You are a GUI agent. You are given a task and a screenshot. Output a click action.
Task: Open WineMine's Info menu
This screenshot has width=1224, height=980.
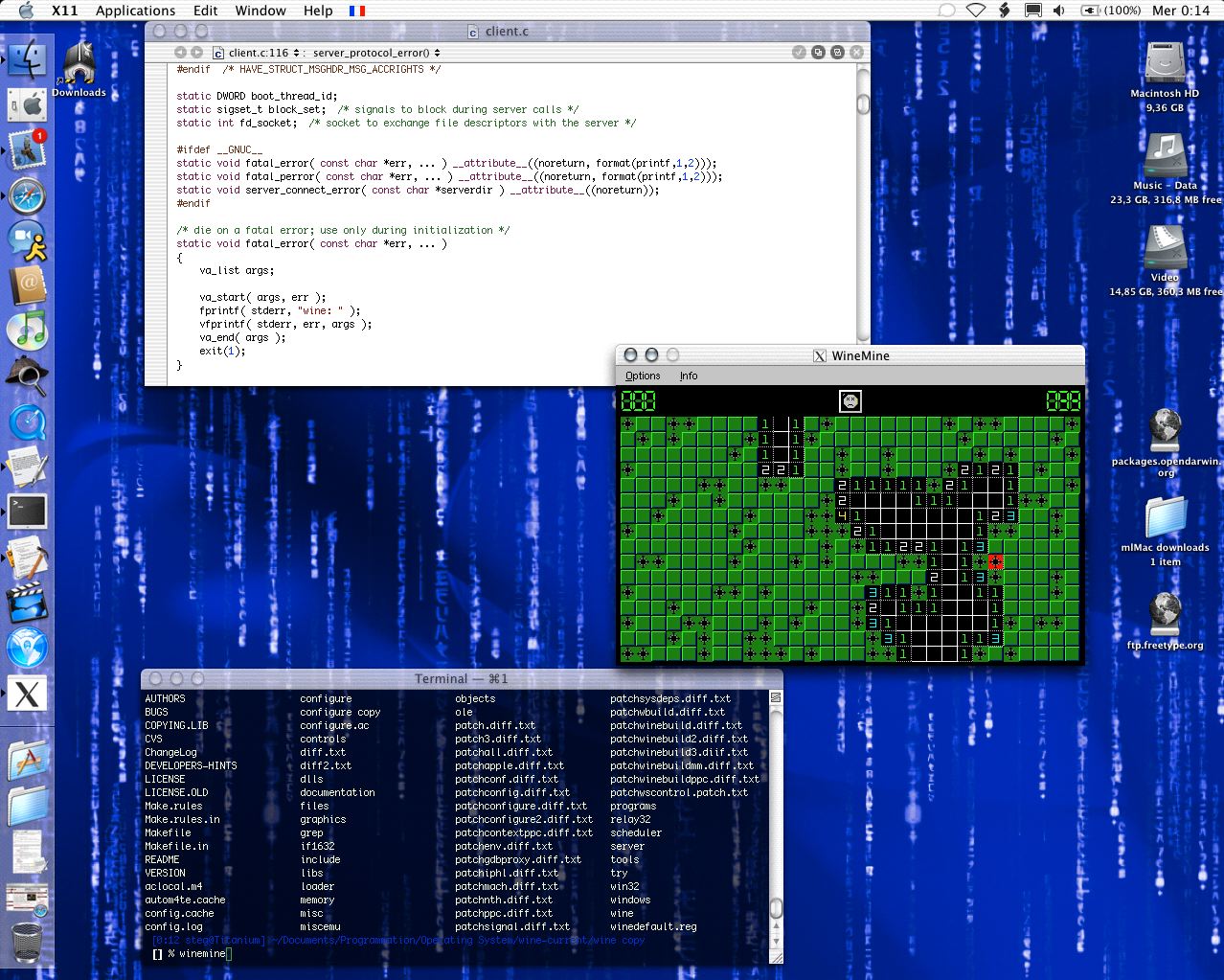pyautogui.click(x=689, y=376)
